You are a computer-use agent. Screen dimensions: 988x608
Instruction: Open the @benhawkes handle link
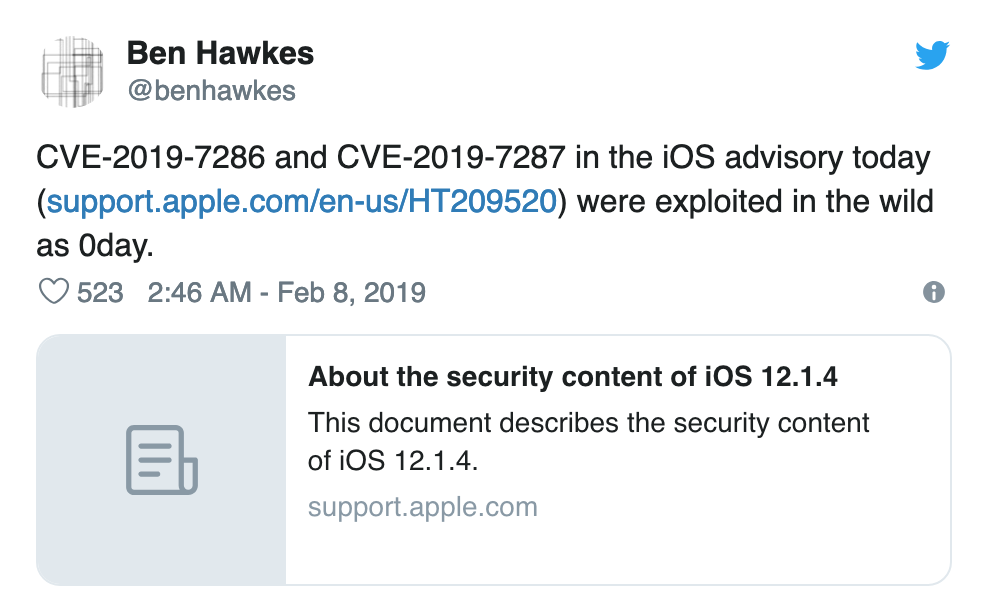[211, 91]
